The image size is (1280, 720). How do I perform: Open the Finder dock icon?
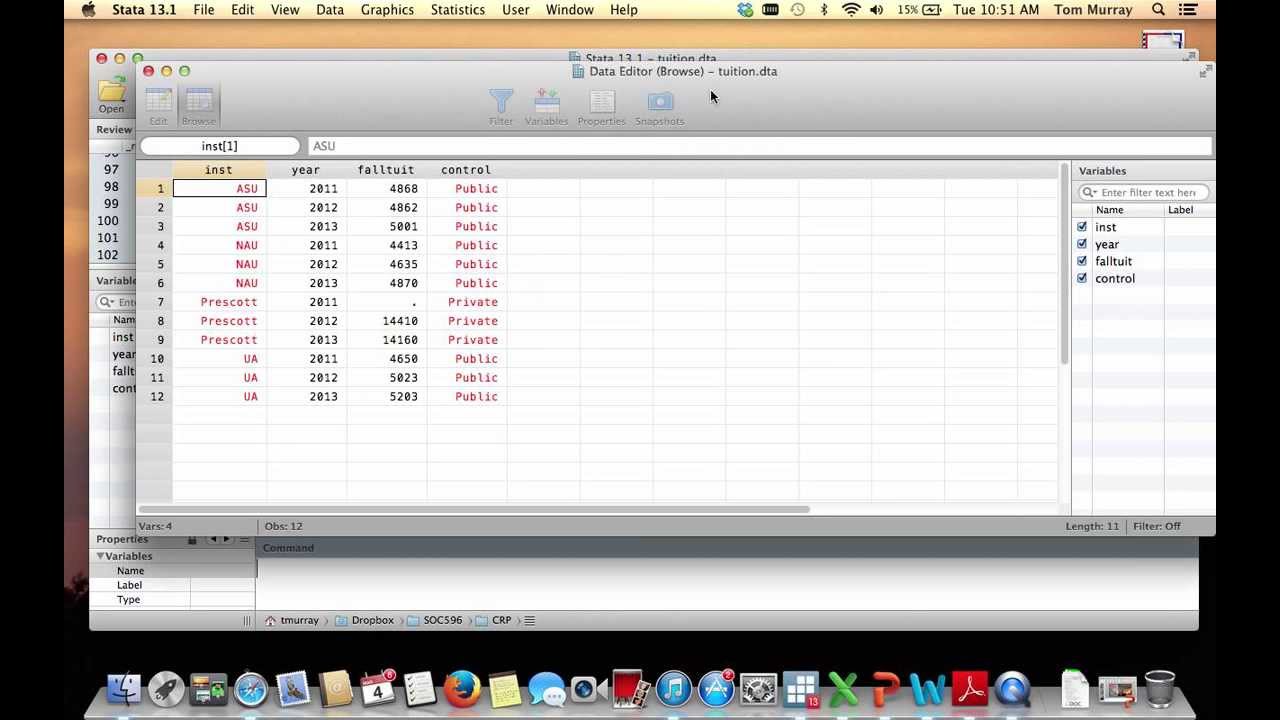(124, 689)
